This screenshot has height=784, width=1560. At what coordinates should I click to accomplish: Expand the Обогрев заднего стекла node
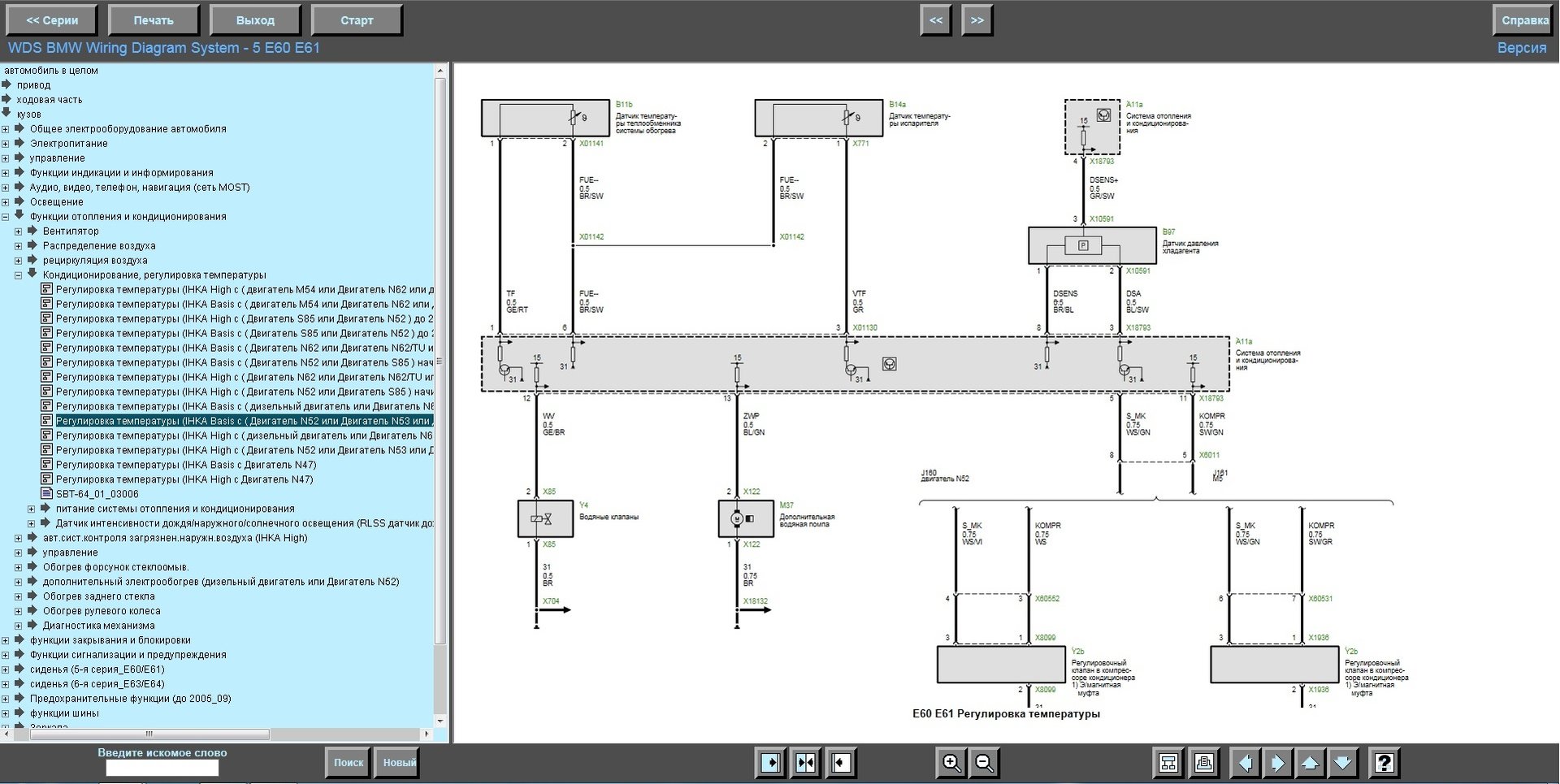click(19, 596)
